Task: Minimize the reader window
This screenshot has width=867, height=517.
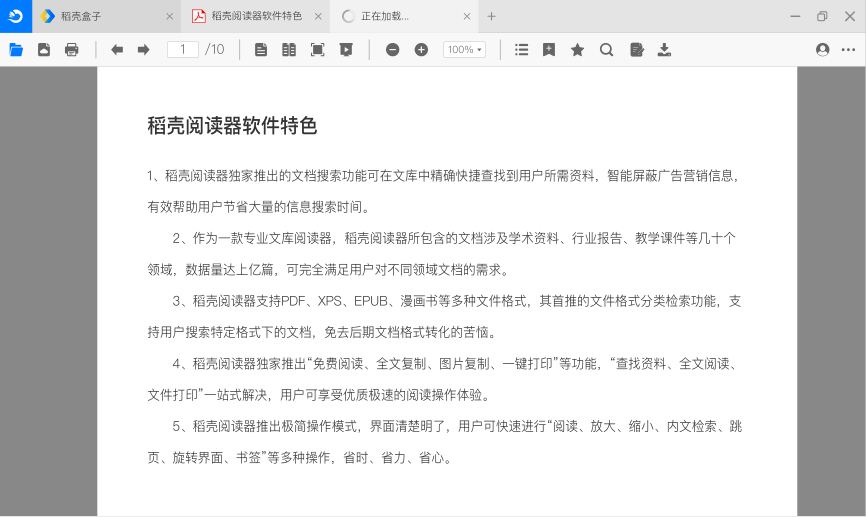Action: click(x=795, y=17)
